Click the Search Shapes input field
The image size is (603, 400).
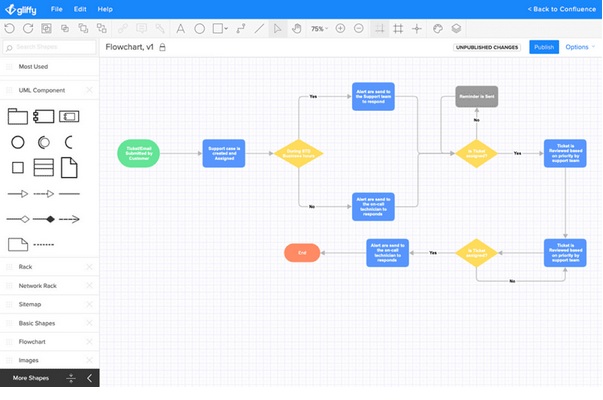(50, 47)
